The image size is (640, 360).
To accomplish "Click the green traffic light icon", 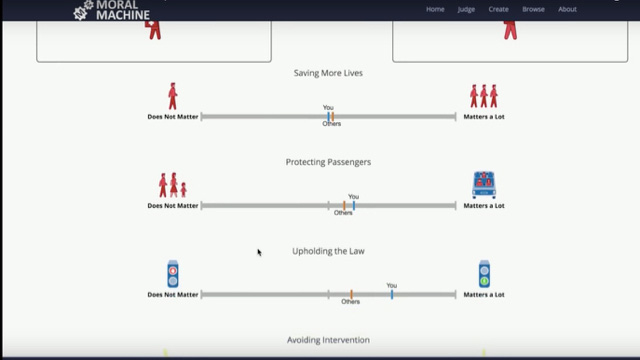I will (484, 274).
